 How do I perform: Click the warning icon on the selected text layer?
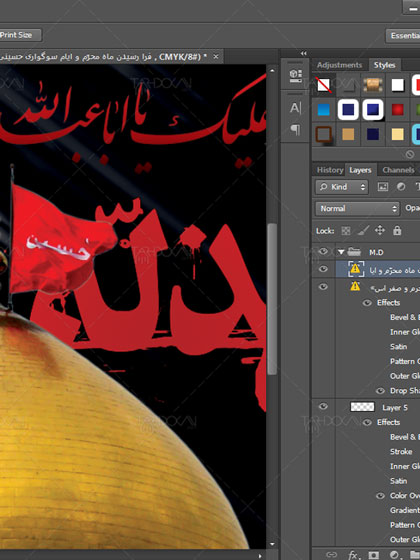click(355, 269)
